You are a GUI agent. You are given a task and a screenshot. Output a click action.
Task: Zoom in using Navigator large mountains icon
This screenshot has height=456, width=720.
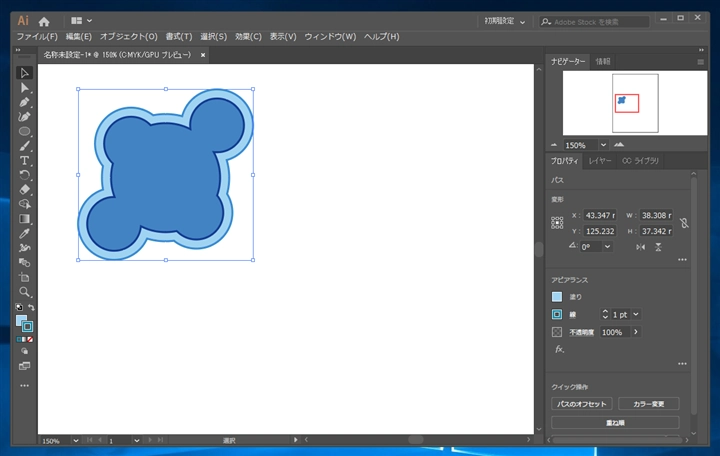[x=619, y=145]
